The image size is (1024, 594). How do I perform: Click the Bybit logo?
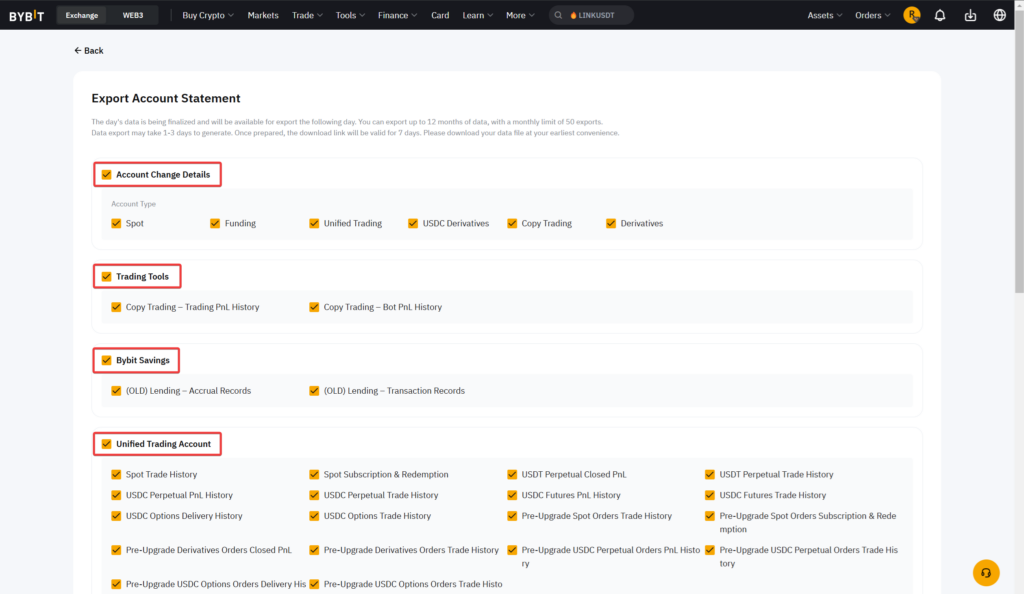point(27,15)
